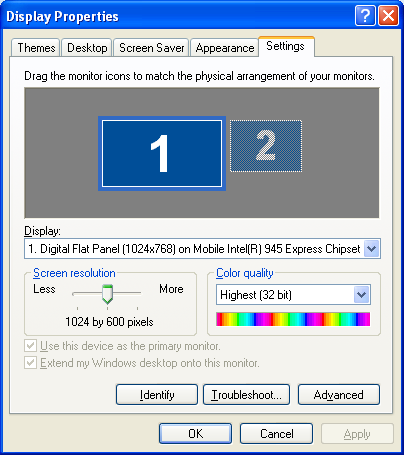Click the title bar Help question mark
This screenshot has height=455, width=404.
point(365,15)
